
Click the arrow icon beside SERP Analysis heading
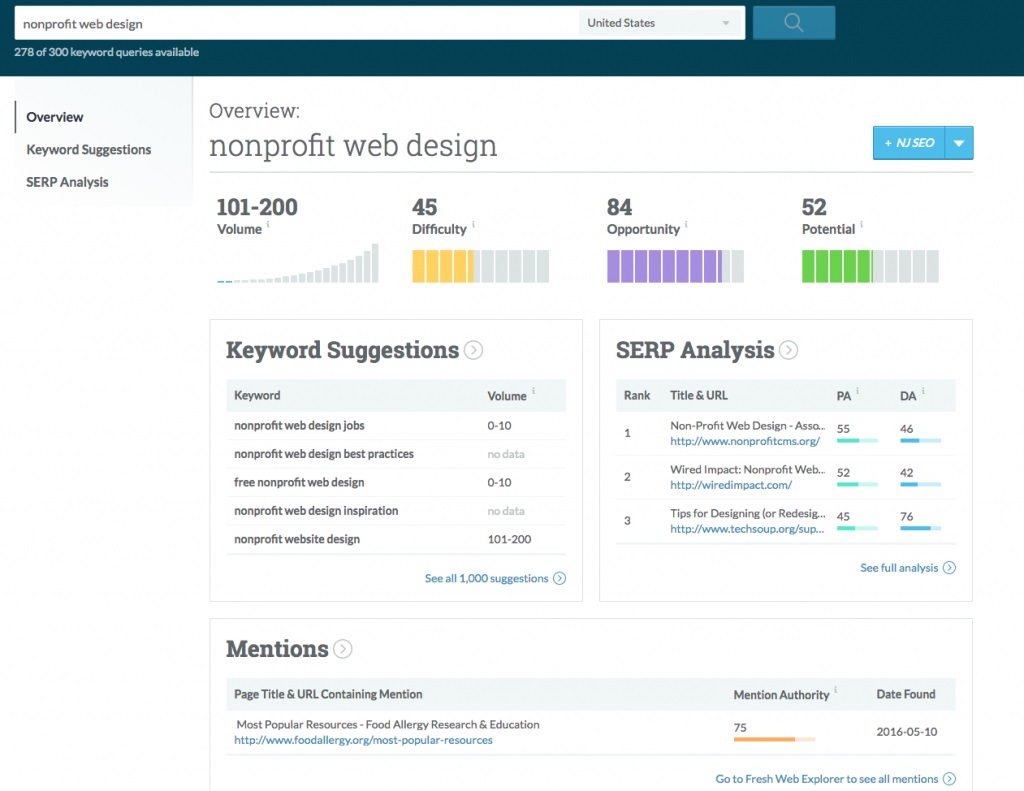789,350
